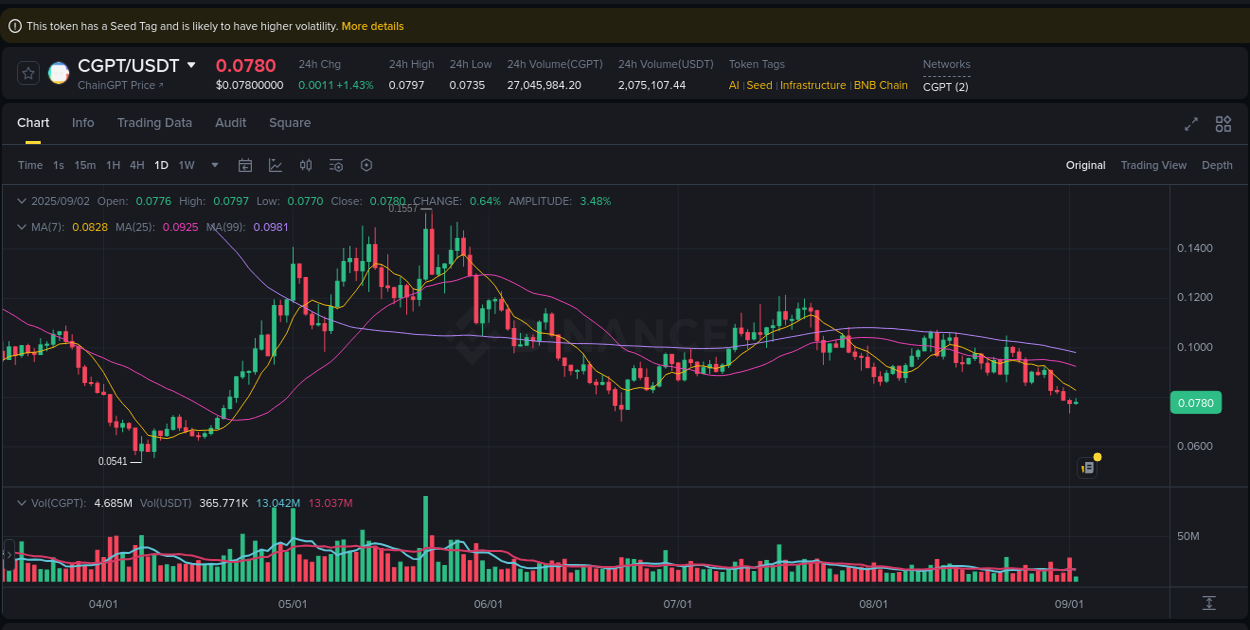Open the widgets layout grid icon
This screenshot has width=1250, height=630.
[x=1223, y=124]
